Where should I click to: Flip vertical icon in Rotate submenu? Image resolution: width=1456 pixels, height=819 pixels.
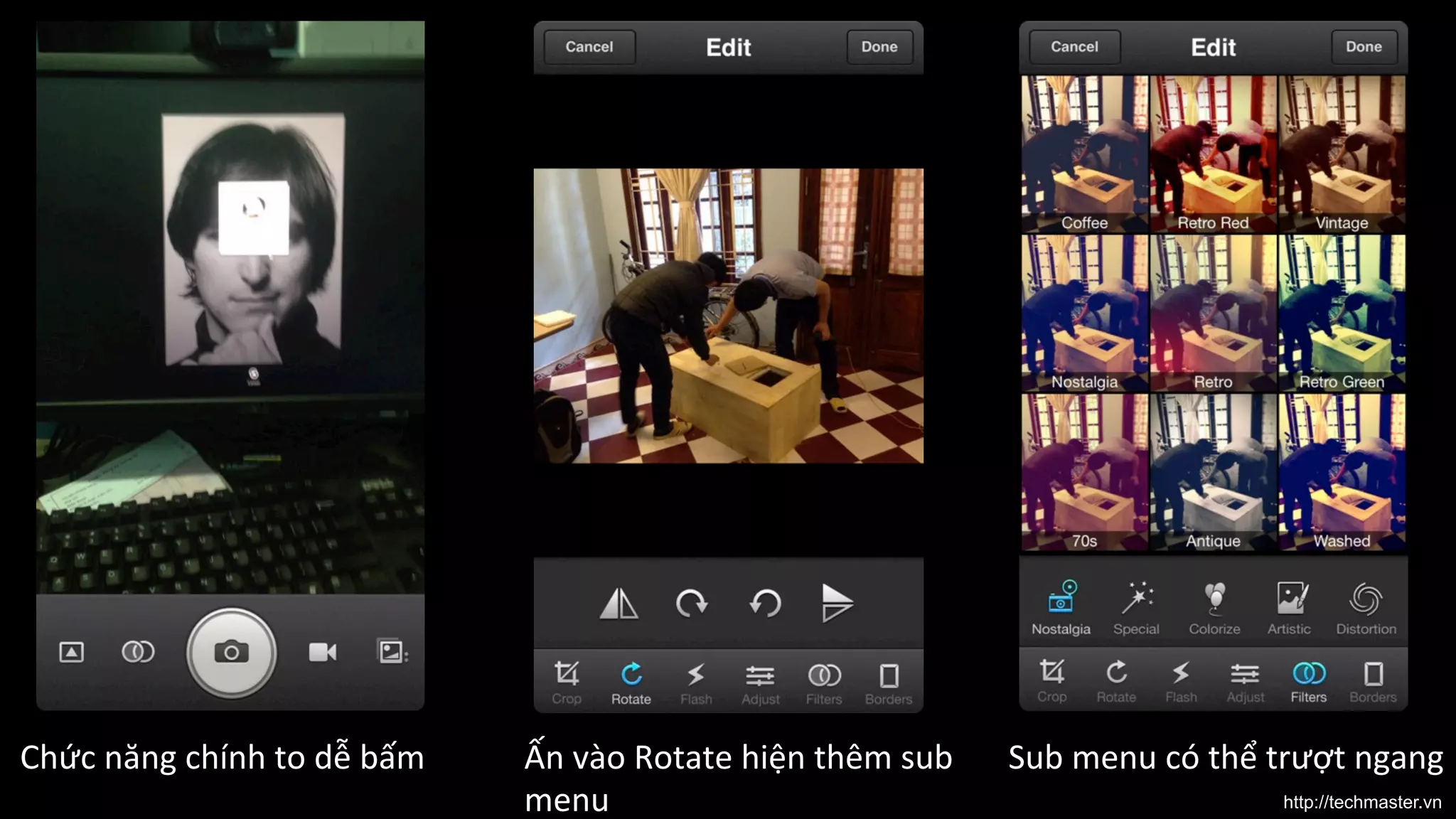coord(837,603)
